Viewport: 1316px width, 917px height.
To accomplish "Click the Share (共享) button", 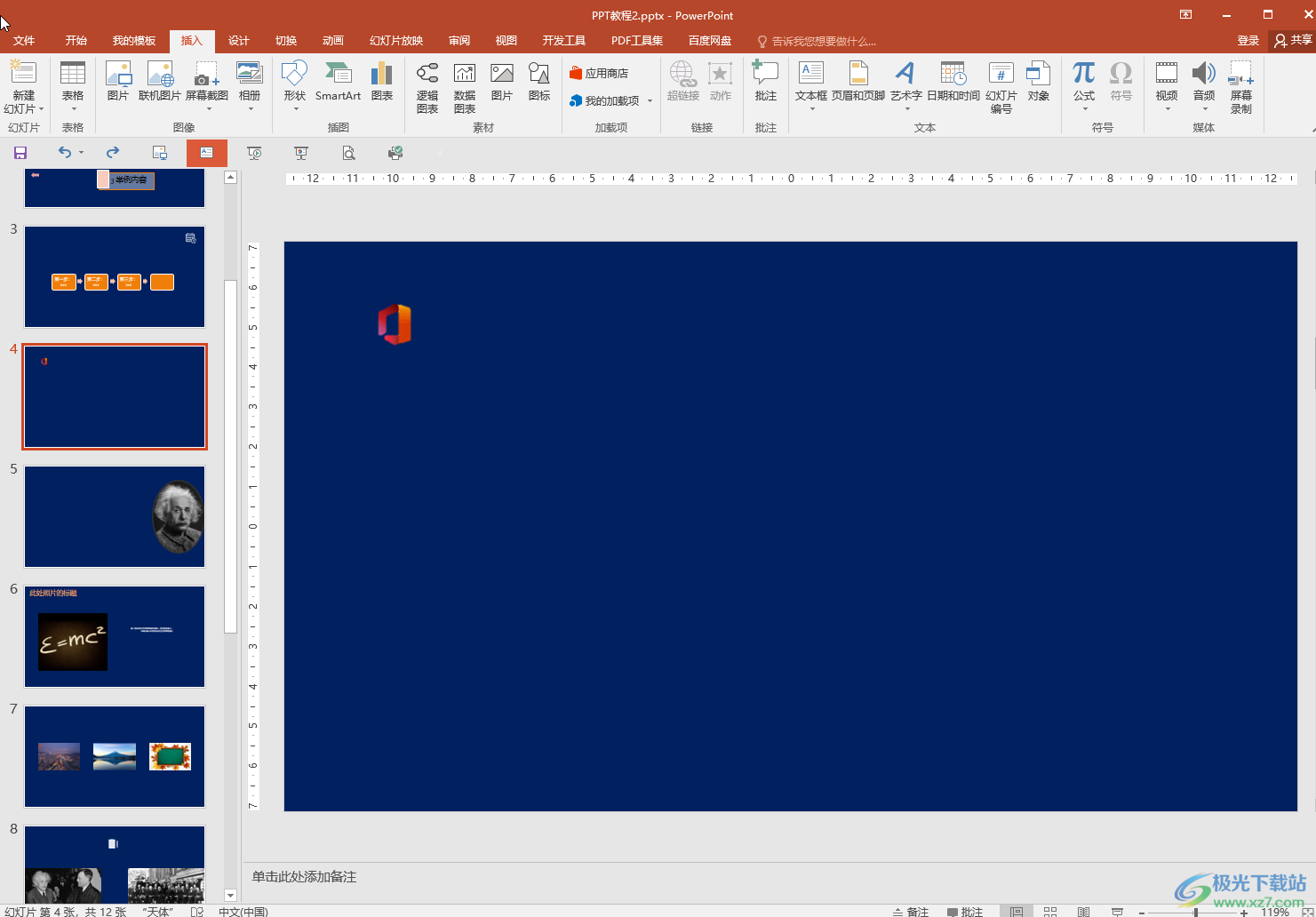I will point(1293,40).
